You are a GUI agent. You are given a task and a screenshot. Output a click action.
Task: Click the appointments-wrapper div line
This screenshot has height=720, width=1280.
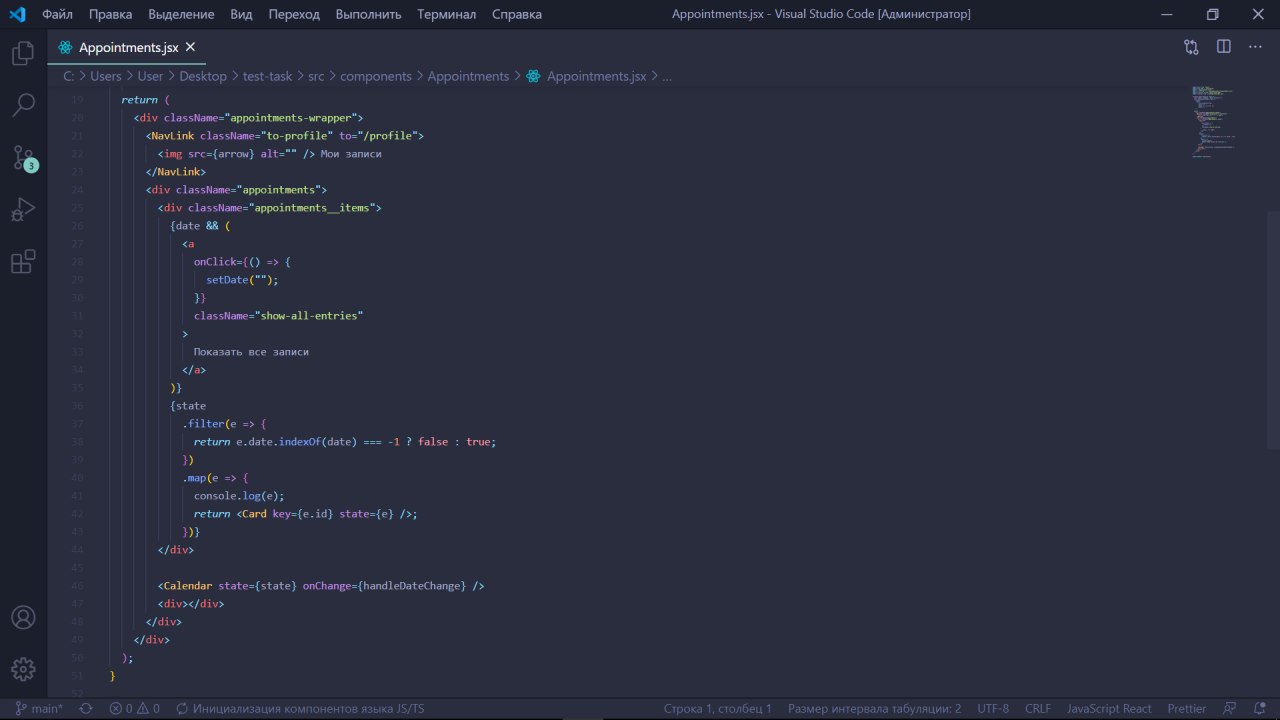pos(248,118)
